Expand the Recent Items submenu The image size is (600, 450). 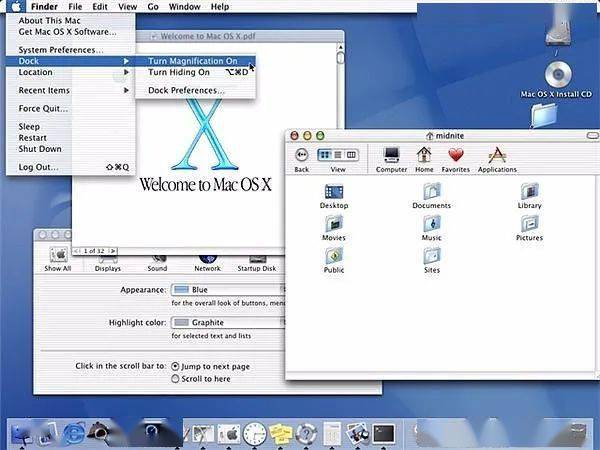(x=70, y=90)
